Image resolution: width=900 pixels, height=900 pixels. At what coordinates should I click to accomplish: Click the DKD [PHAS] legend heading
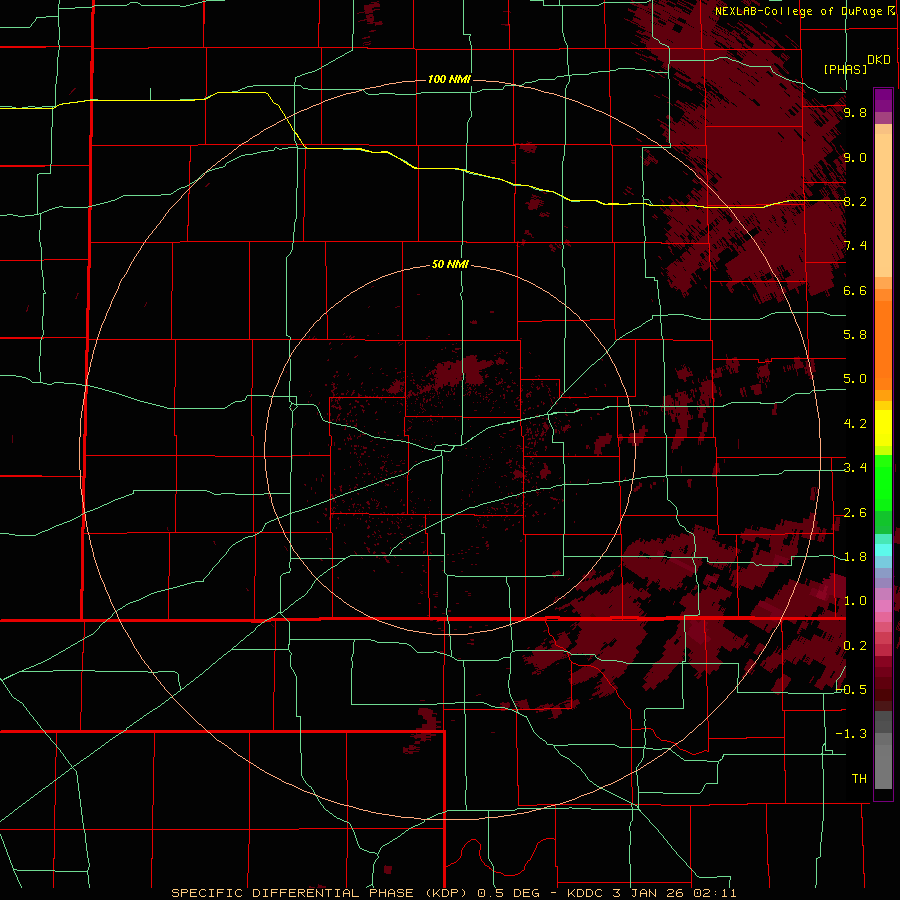857,64
